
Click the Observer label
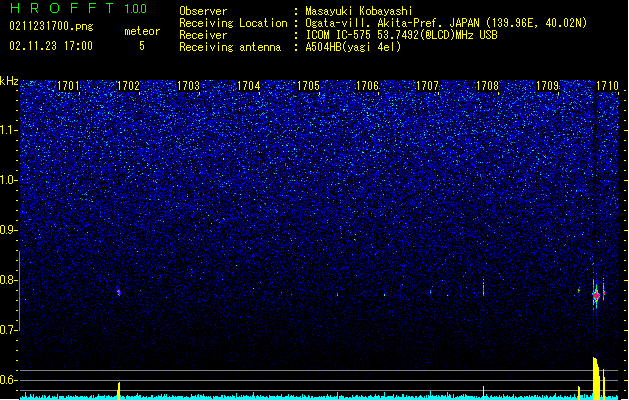click(203, 11)
